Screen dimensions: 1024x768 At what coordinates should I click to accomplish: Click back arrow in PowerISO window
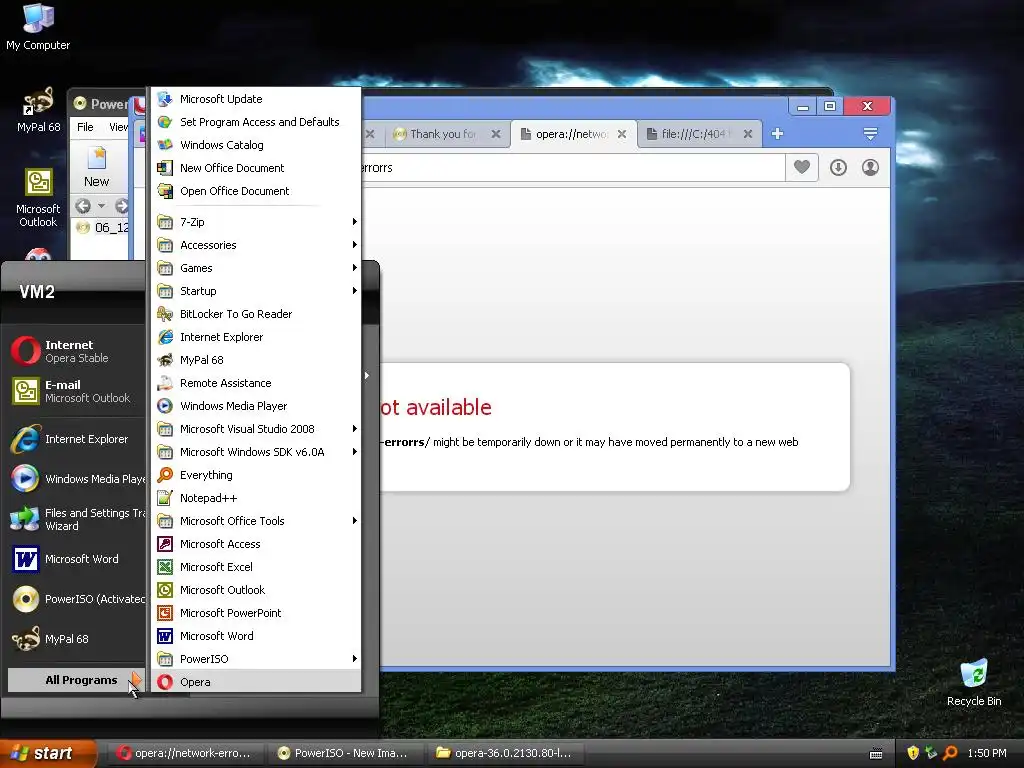pyautogui.click(x=83, y=206)
